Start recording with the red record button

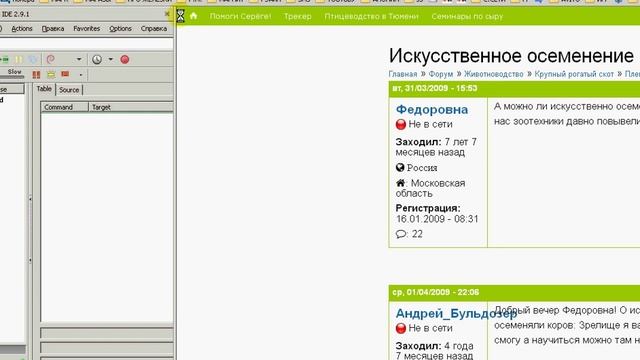[x=125, y=60]
